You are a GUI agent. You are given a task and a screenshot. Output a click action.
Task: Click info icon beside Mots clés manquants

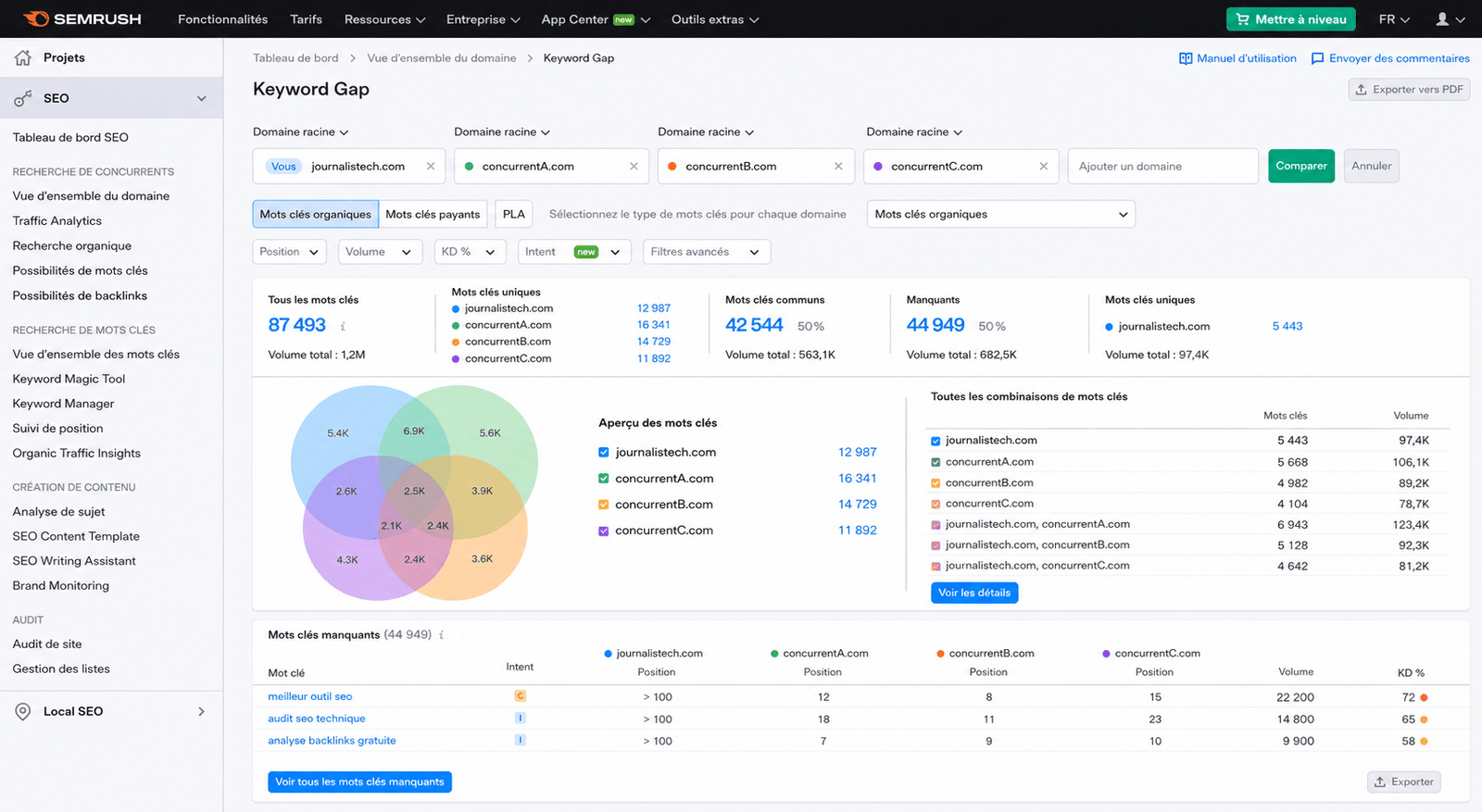442,635
